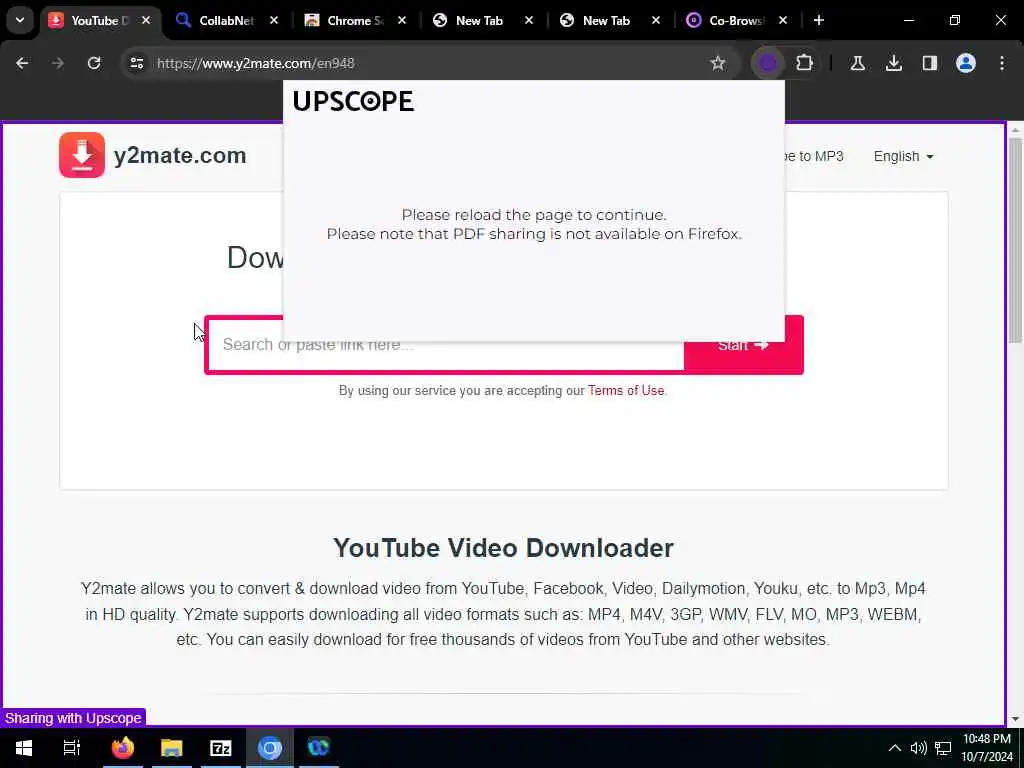This screenshot has height=768, width=1024.
Task: Switch to the first New Tab
Action: (x=479, y=21)
